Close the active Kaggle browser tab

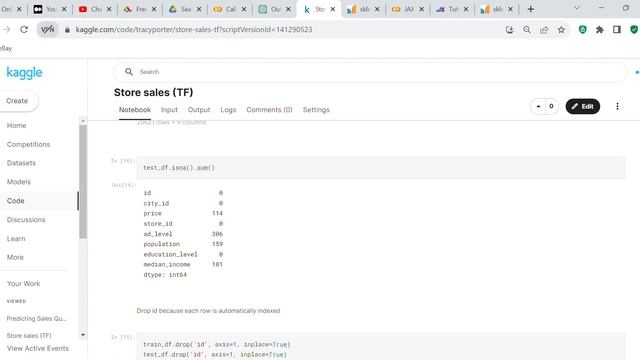coord(333,9)
